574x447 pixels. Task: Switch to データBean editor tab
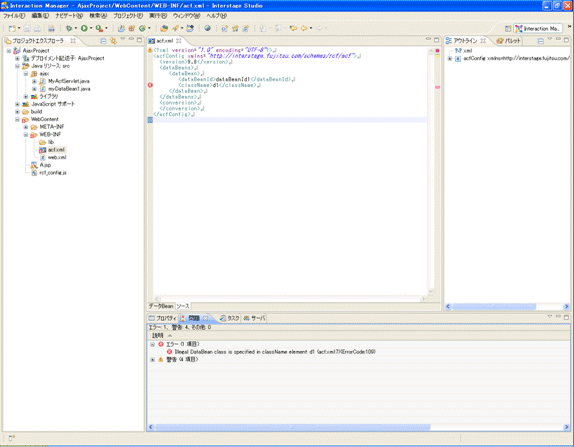tap(161, 306)
